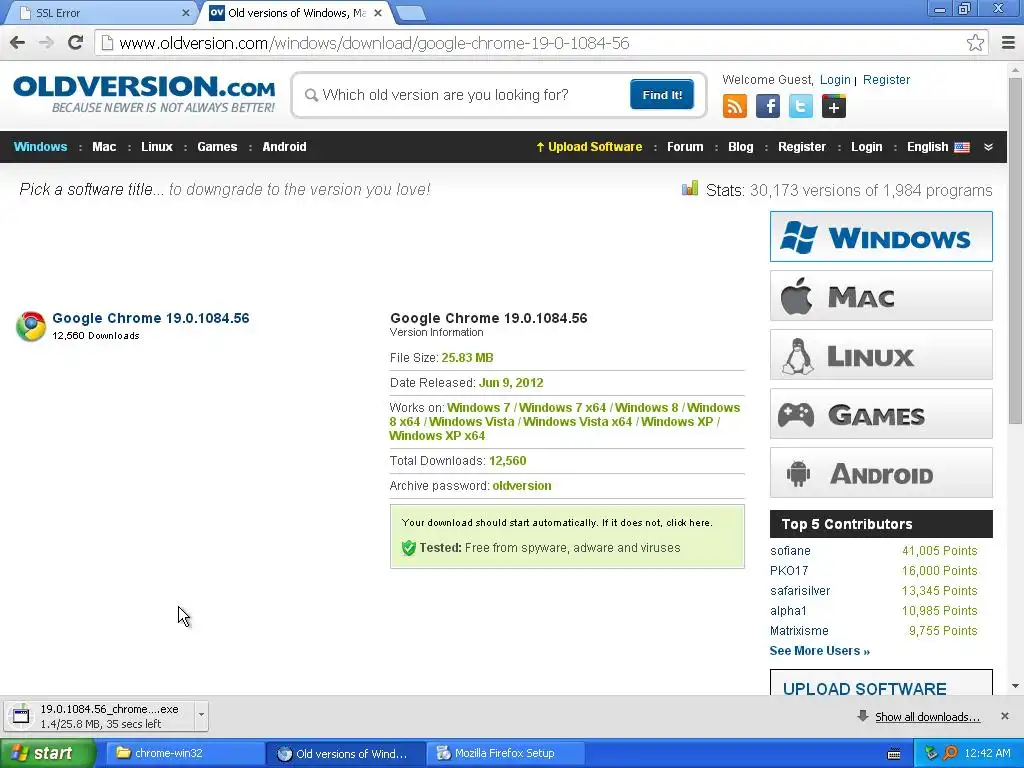Click the UPLOAD SOFTWARE box

coord(881,683)
